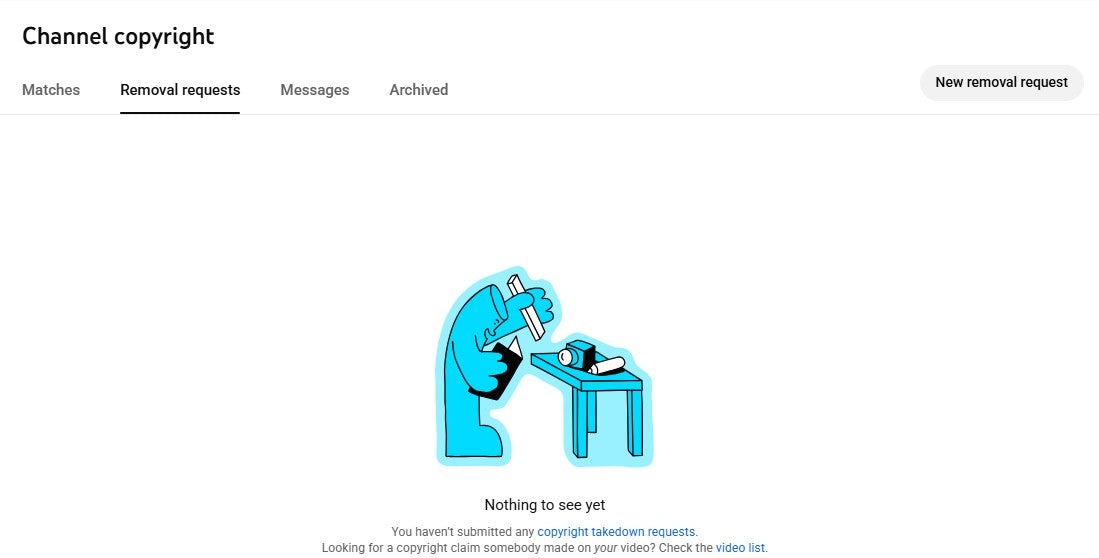This screenshot has width=1099, height=558.
Task: Click the Nothing to see yet message
Action: [x=545, y=505]
